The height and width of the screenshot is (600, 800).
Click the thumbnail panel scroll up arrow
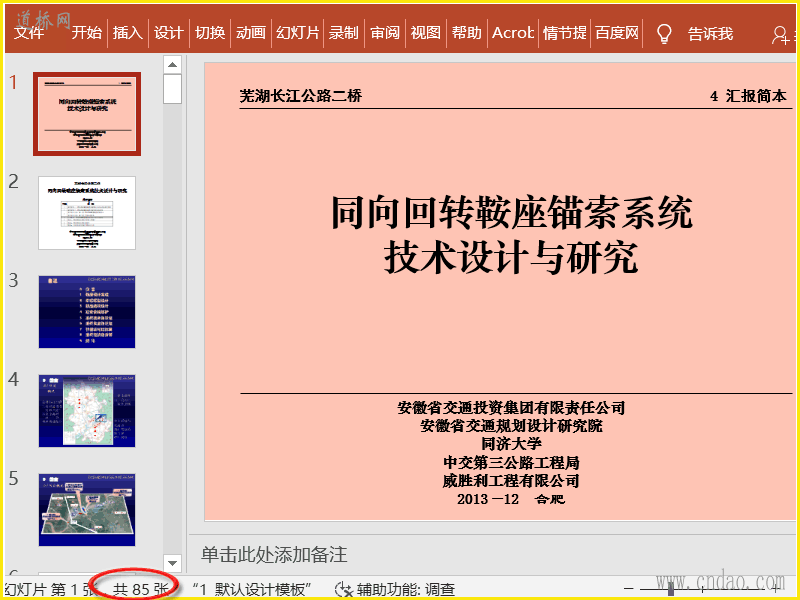(172, 65)
